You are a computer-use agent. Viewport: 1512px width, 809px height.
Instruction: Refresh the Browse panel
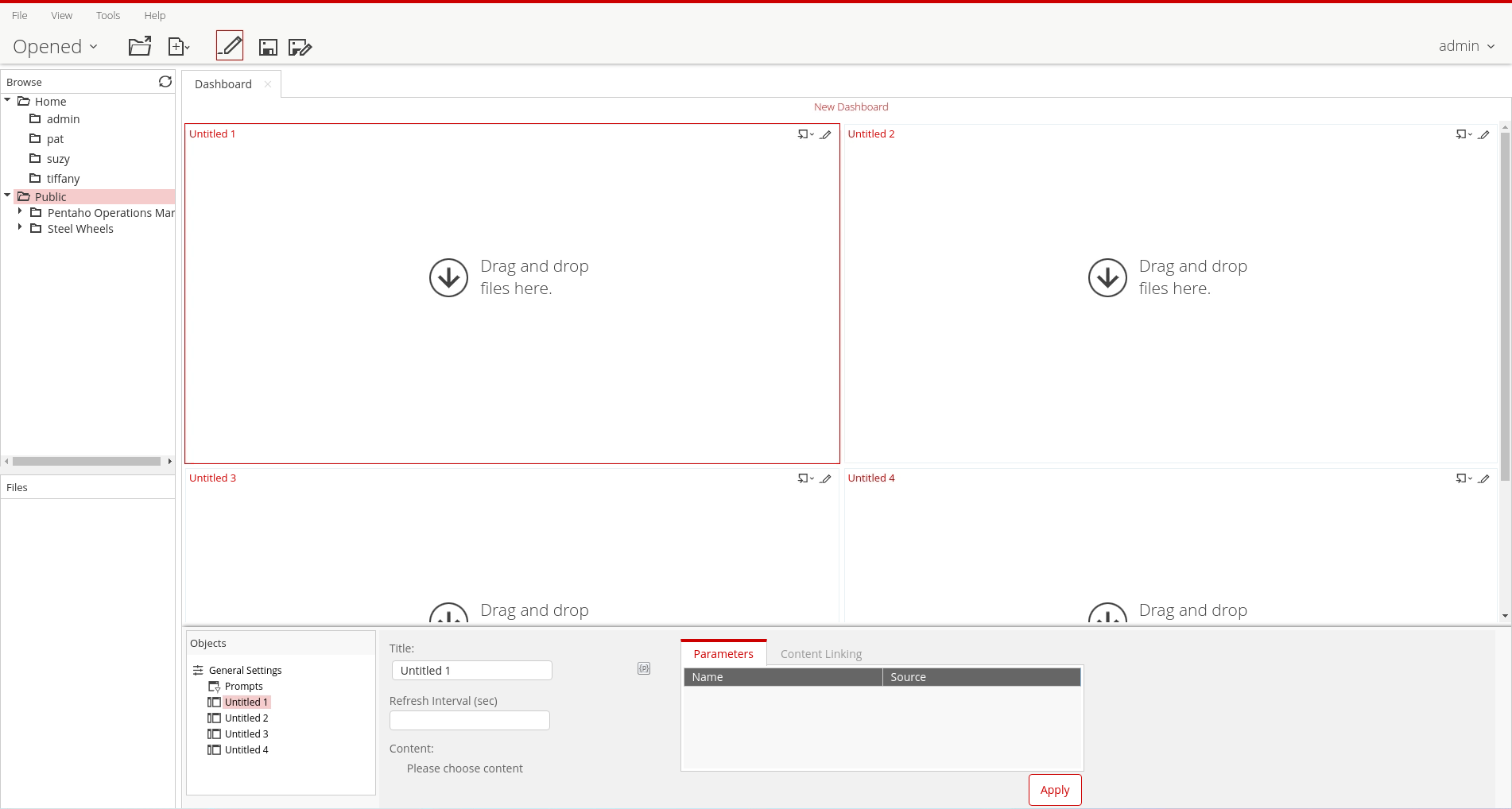165,82
